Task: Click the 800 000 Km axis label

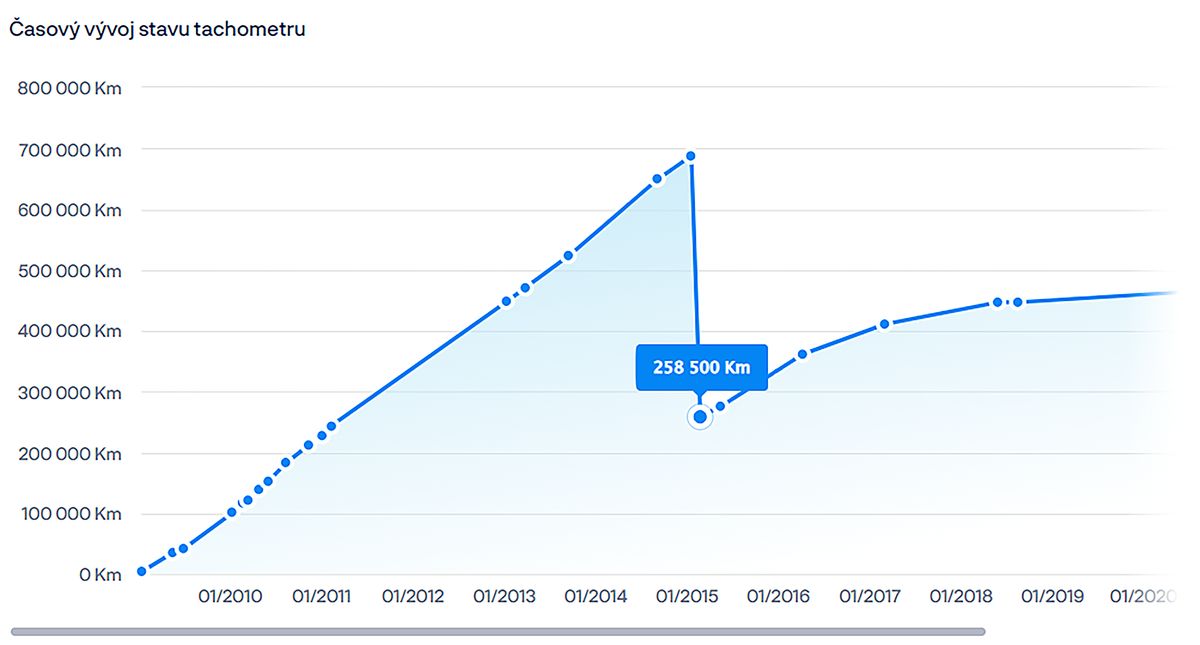Action: (70, 88)
